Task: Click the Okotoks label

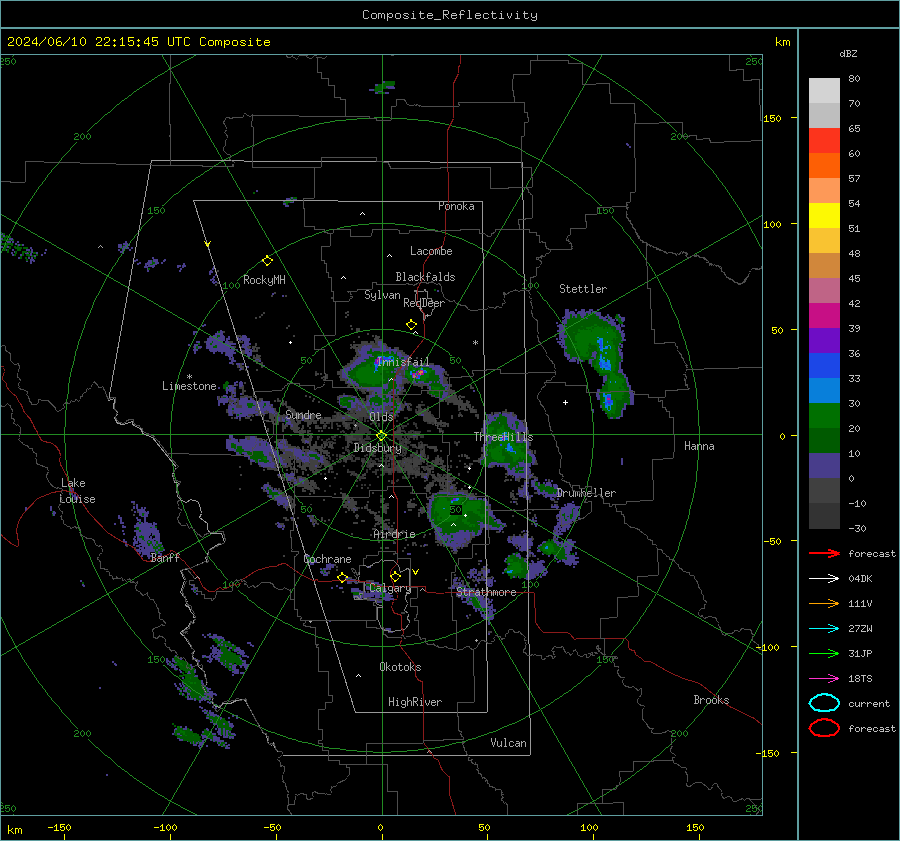Action: click(x=400, y=667)
